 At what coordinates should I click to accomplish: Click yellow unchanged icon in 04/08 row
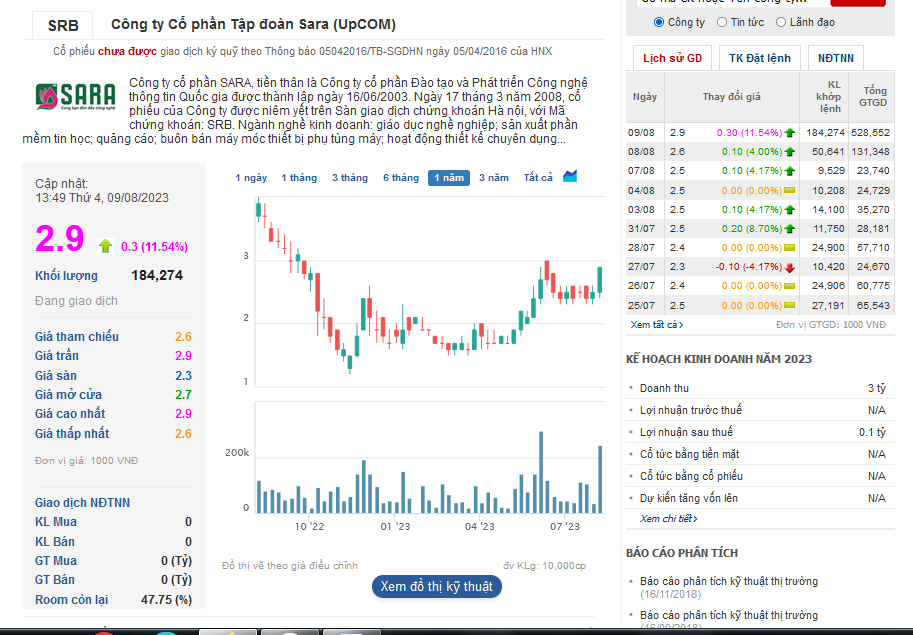click(790, 190)
